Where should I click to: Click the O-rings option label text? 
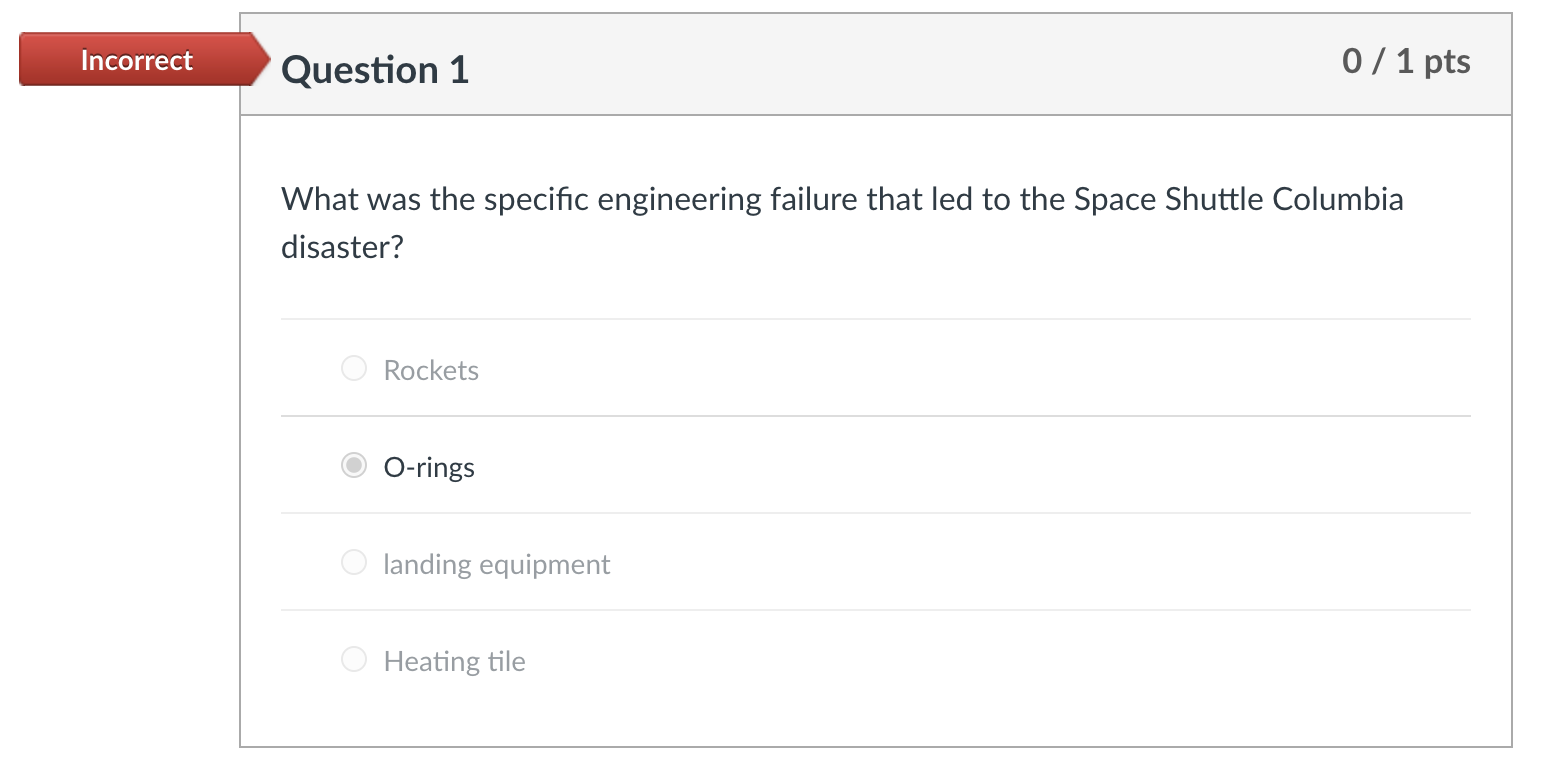pos(428,467)
